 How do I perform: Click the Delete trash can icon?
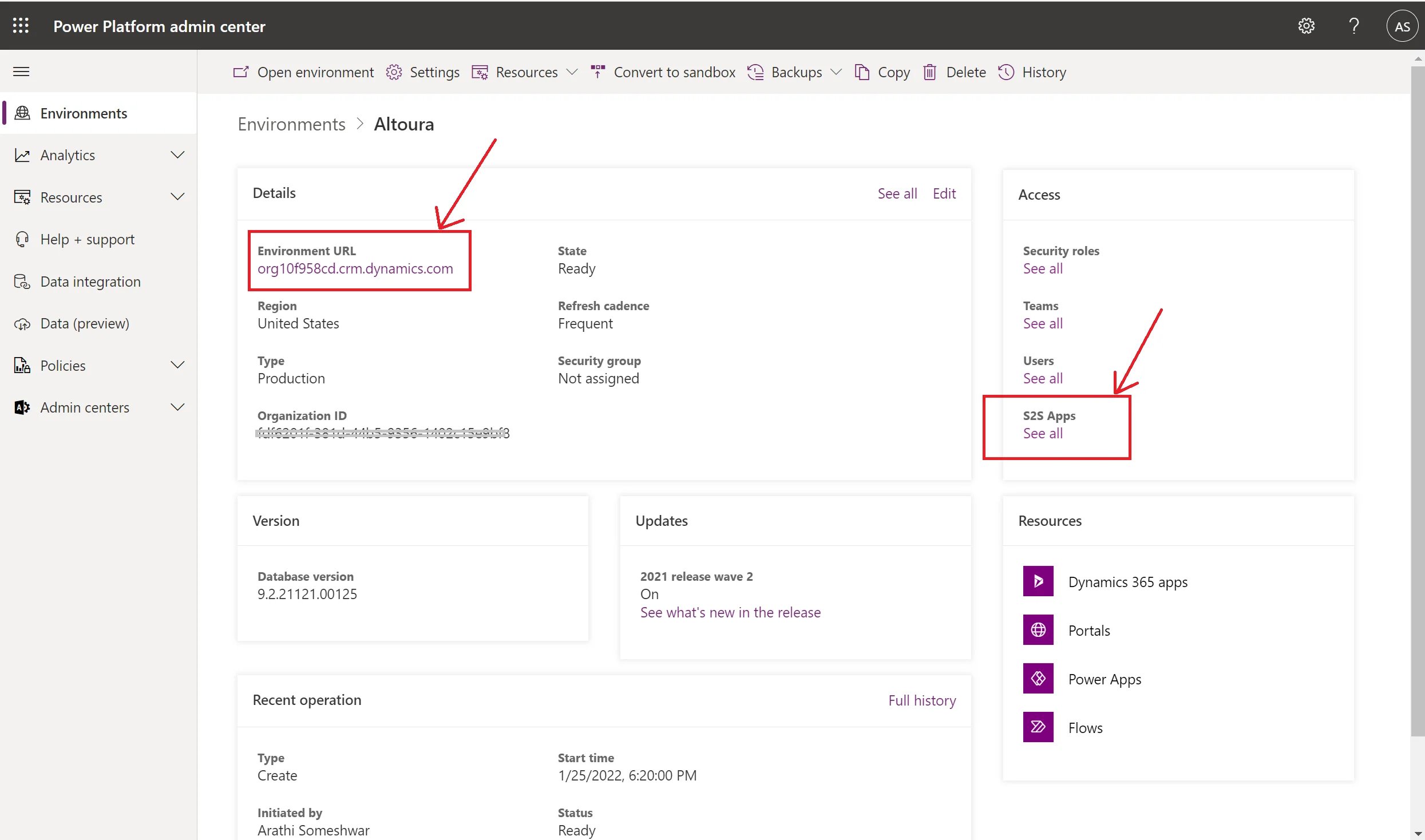(929, 72)
